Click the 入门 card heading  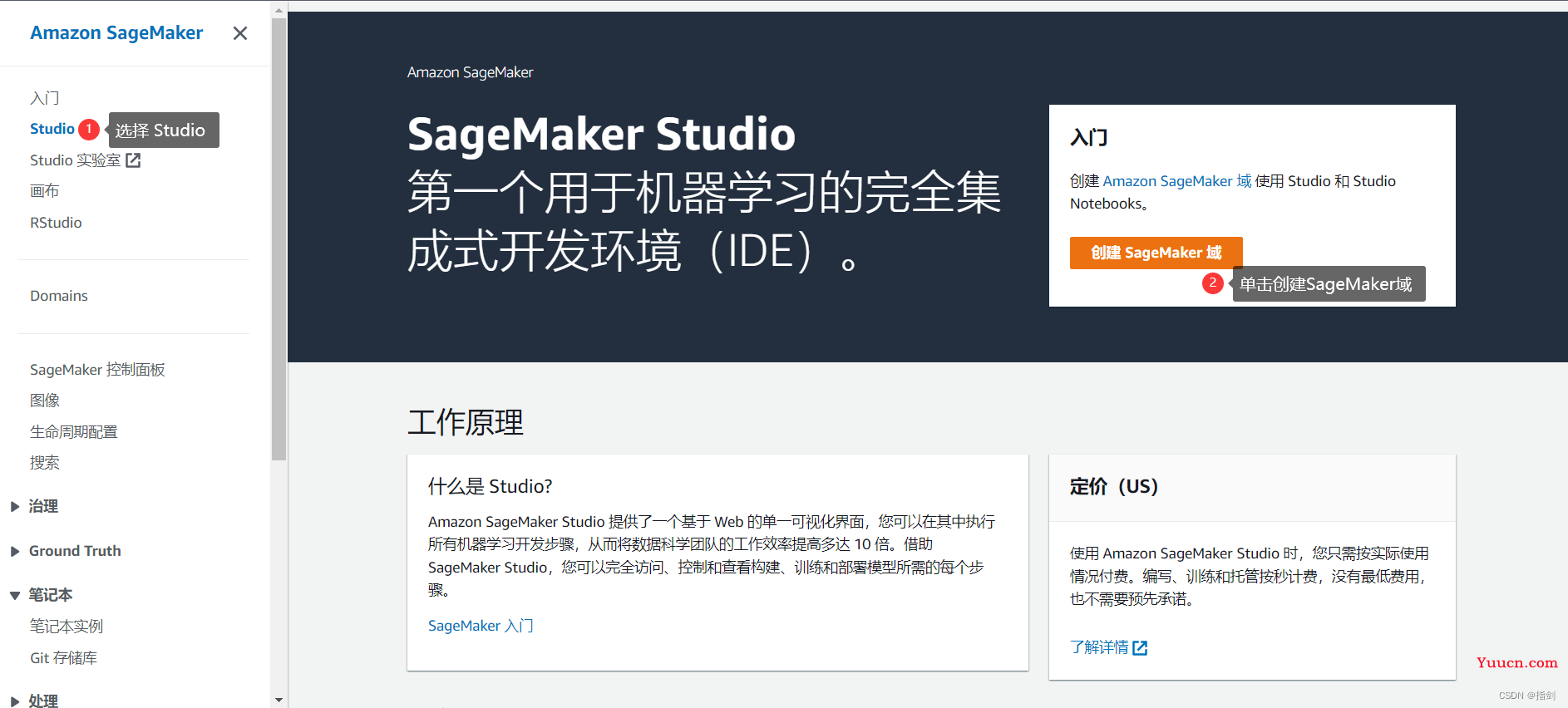coord(1089,137)
